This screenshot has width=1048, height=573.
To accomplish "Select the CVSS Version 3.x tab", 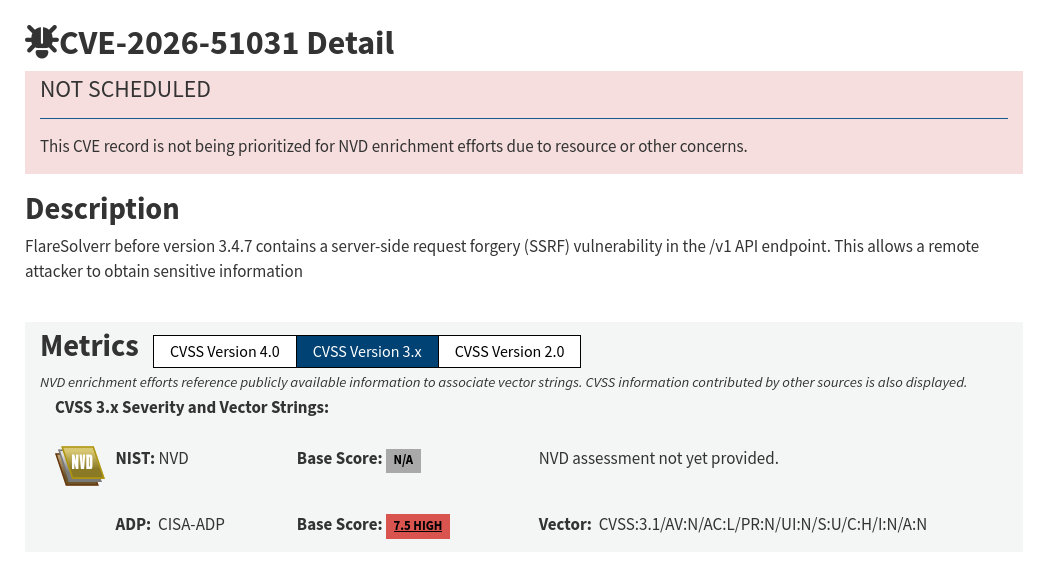I will pos(367,352).
